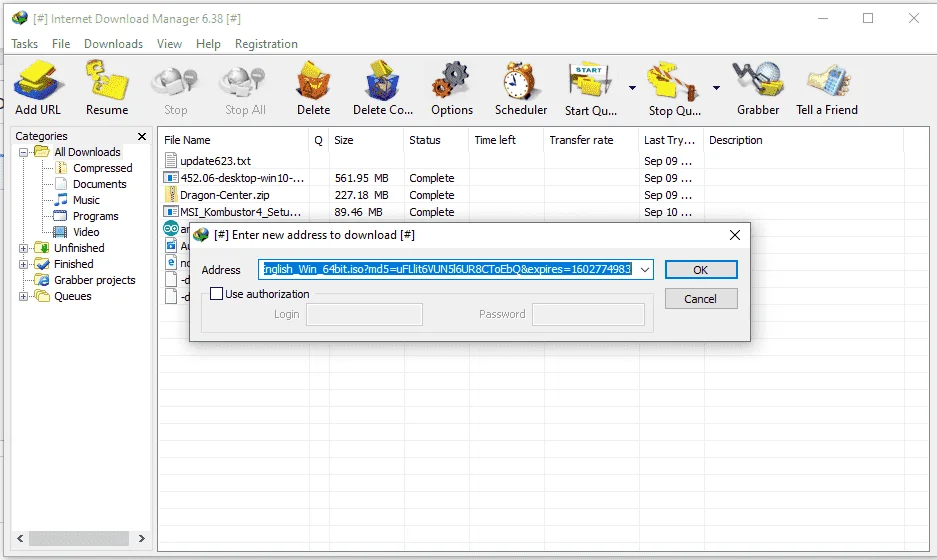This screenshot has height=560, width=937.
Task: Open the Scheduler clock icon
Action: click(x=519, y=80)
